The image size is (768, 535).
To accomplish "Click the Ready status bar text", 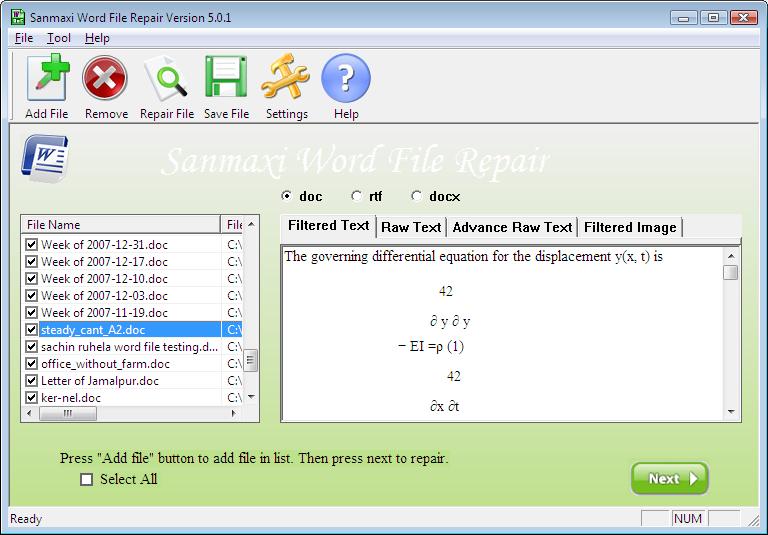I will (26, 518).
